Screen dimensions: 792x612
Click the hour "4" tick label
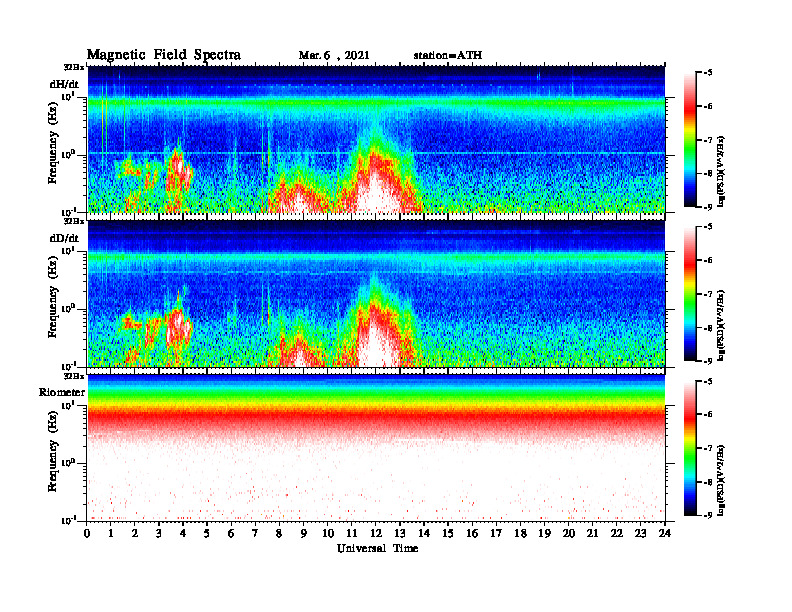[x=183, y=533]
